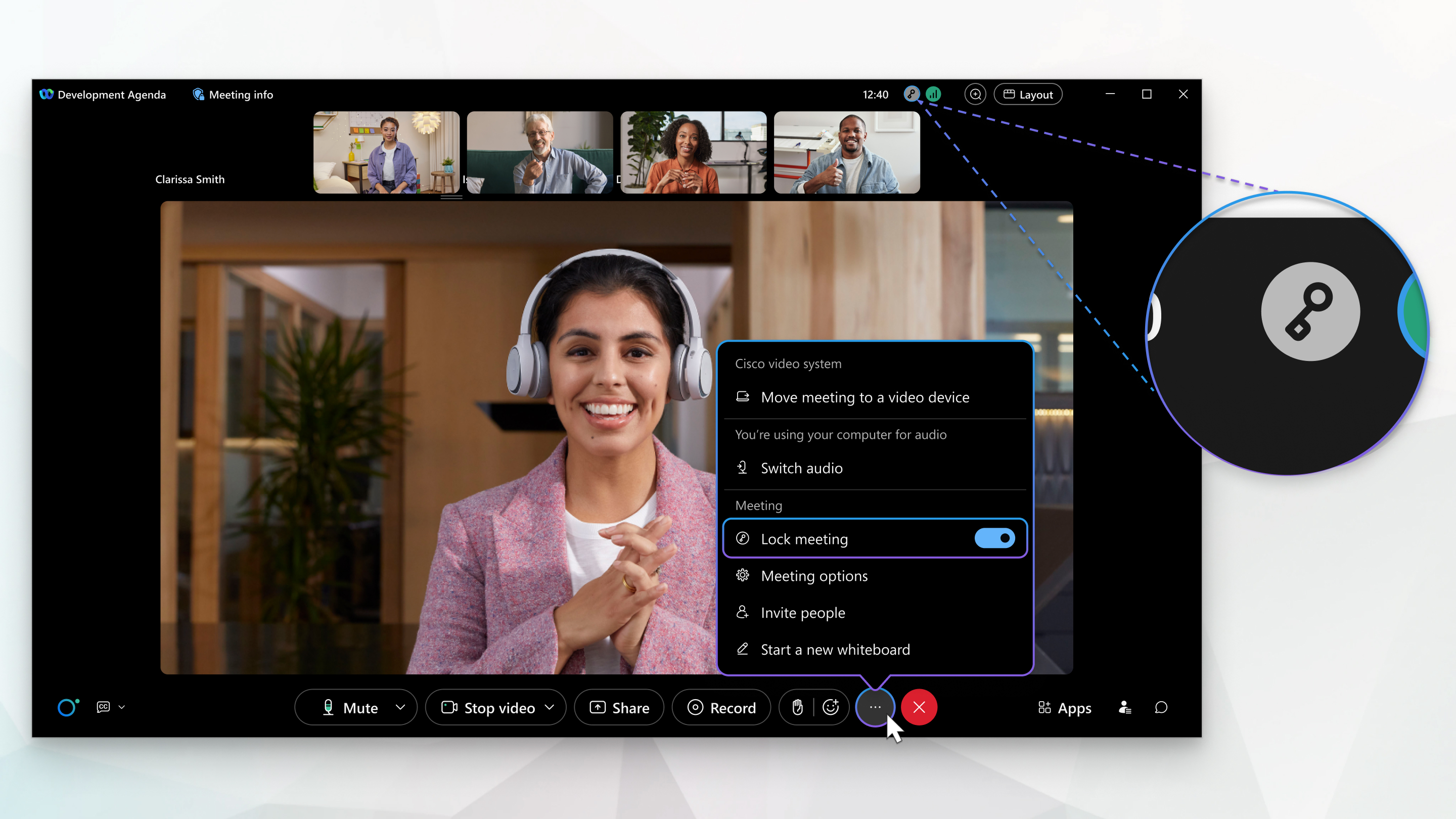Click the Record meeting icon
This screenshot has width=1456, height=819.
722,707
